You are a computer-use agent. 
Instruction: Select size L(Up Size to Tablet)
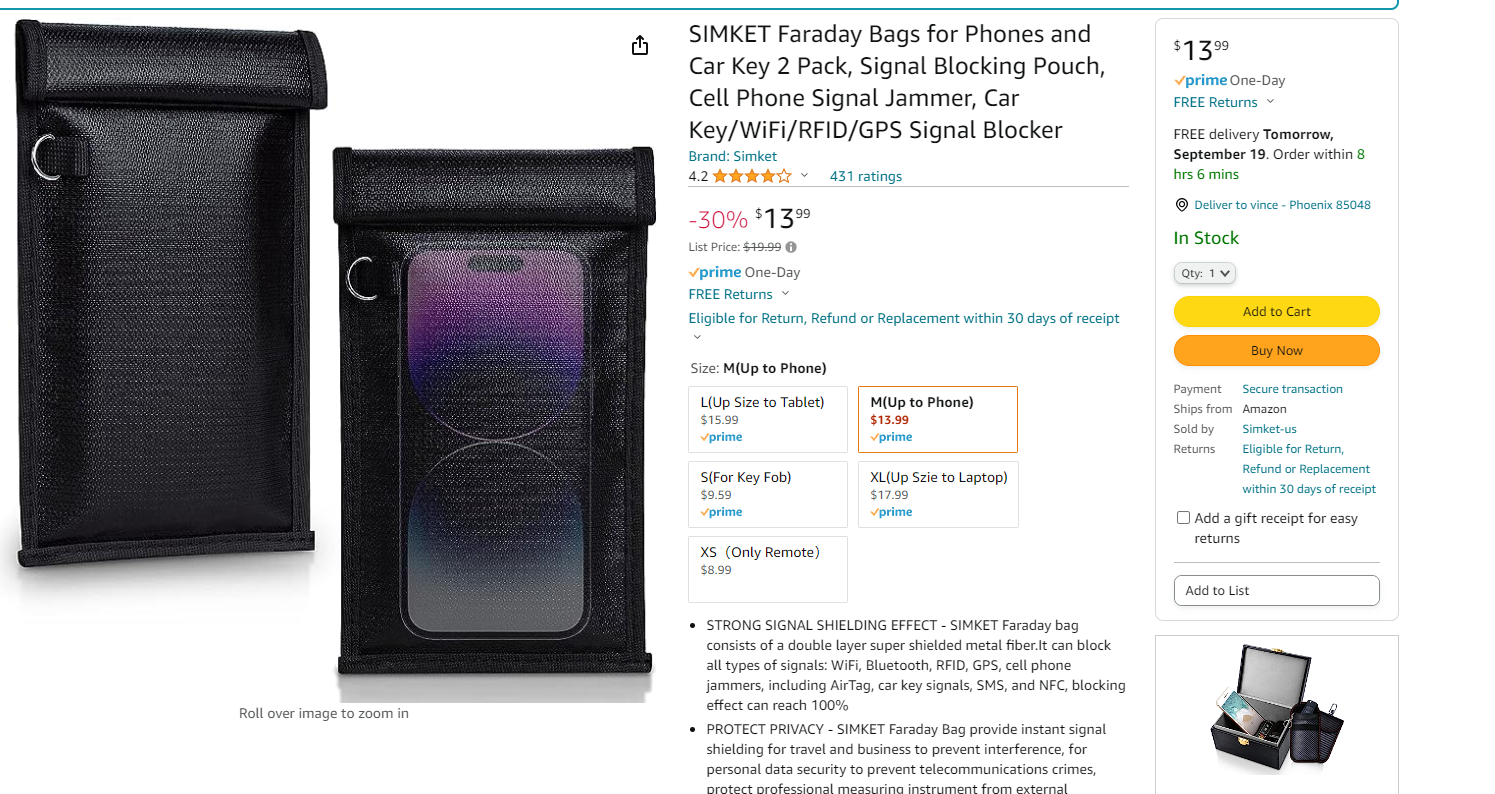click(x=767, y=419)
